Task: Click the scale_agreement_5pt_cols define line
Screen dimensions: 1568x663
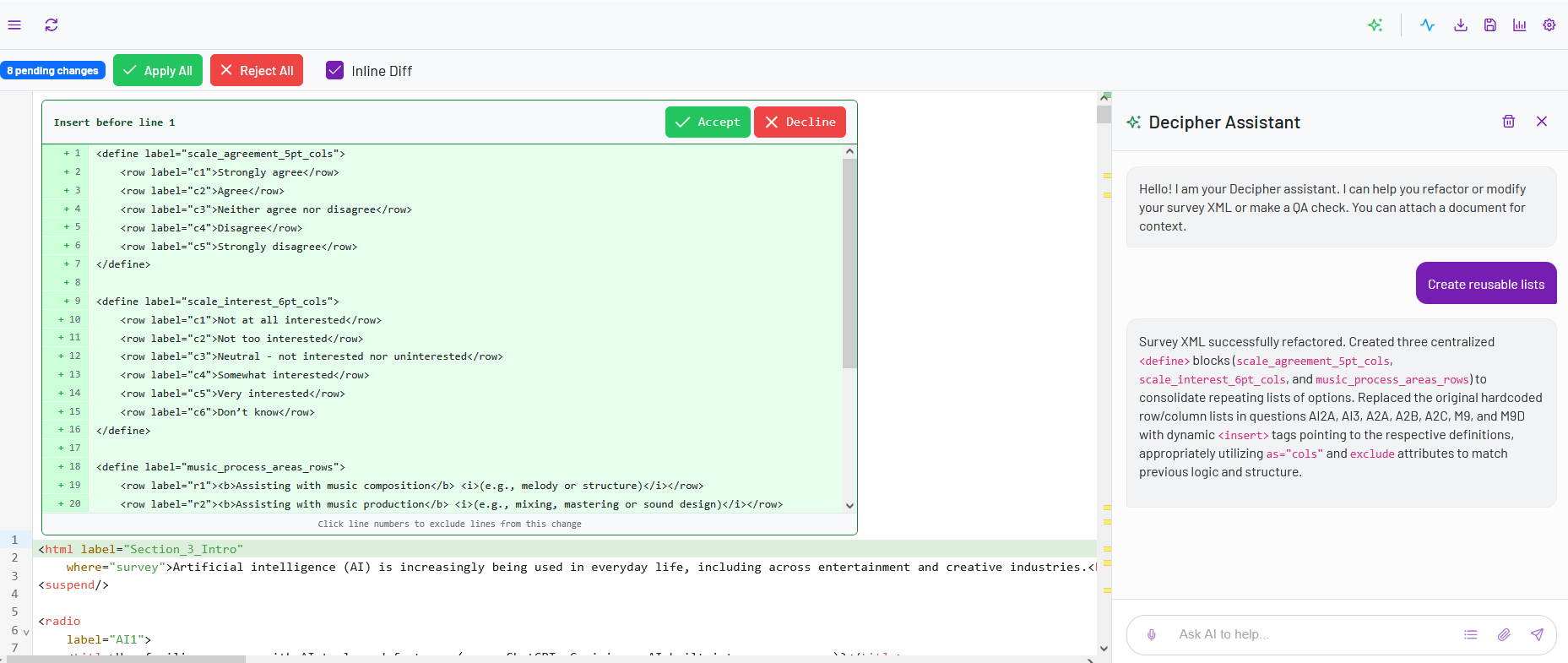Action: coord(220,154)
